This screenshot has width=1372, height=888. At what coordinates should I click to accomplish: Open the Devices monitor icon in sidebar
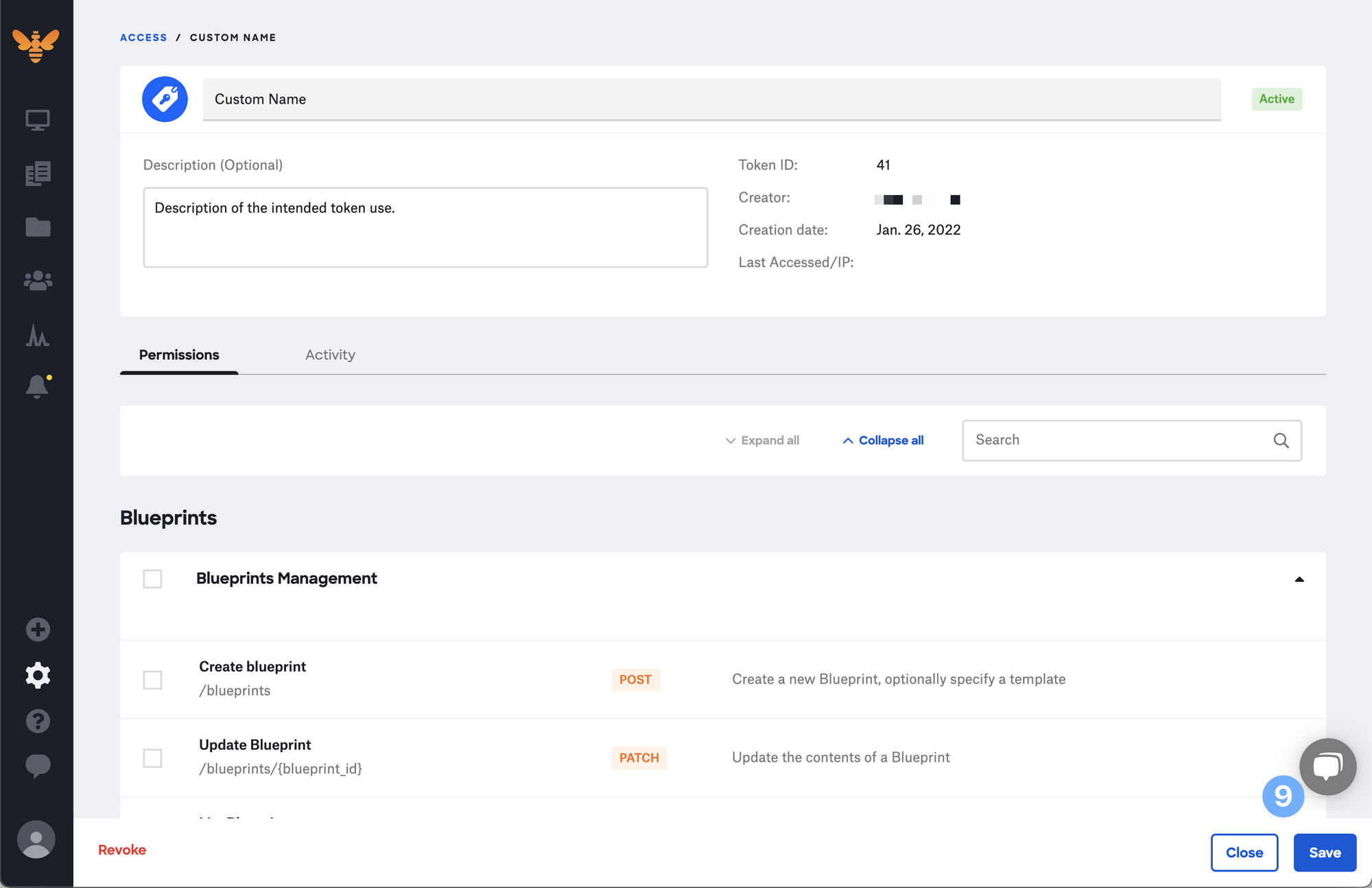(38, 120)
